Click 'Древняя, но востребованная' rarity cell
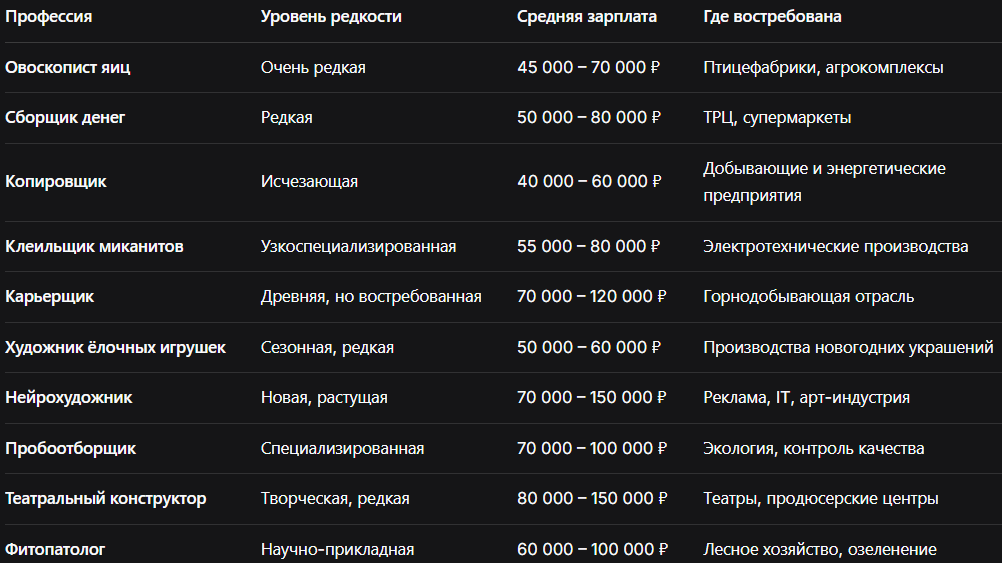 pos(371,297)
